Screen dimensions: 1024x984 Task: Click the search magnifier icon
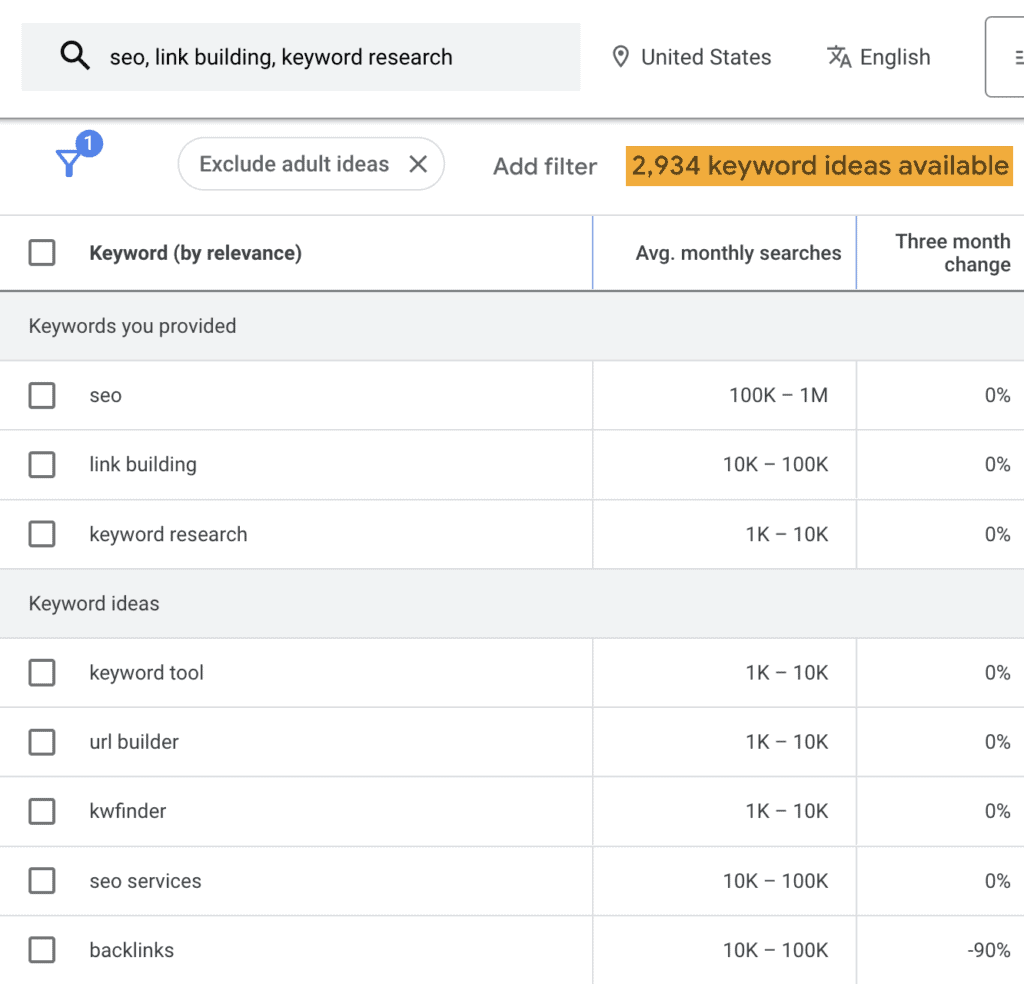tap(75, 56)
